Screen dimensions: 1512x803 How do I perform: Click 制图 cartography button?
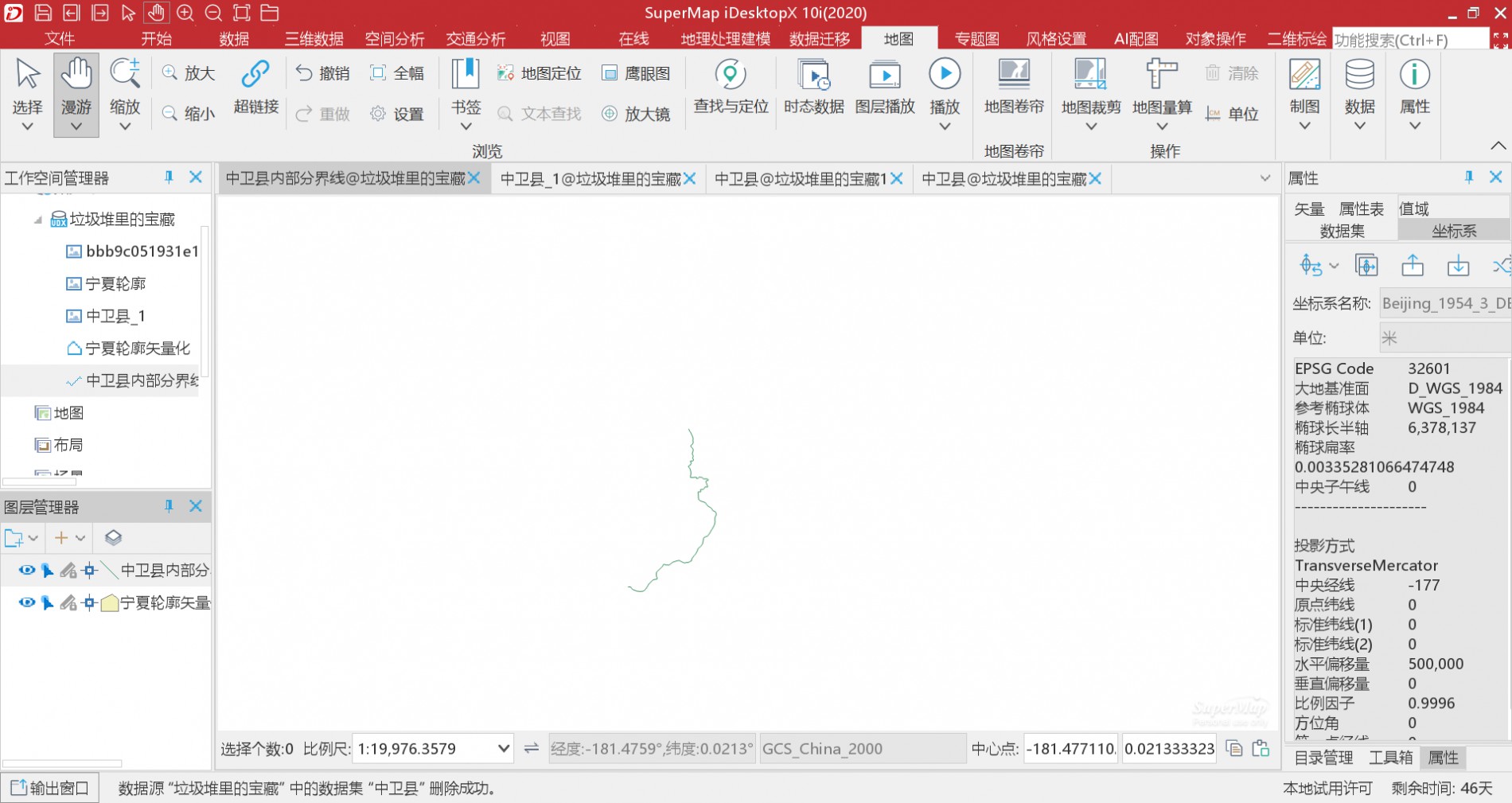[x=1304, y=86]
